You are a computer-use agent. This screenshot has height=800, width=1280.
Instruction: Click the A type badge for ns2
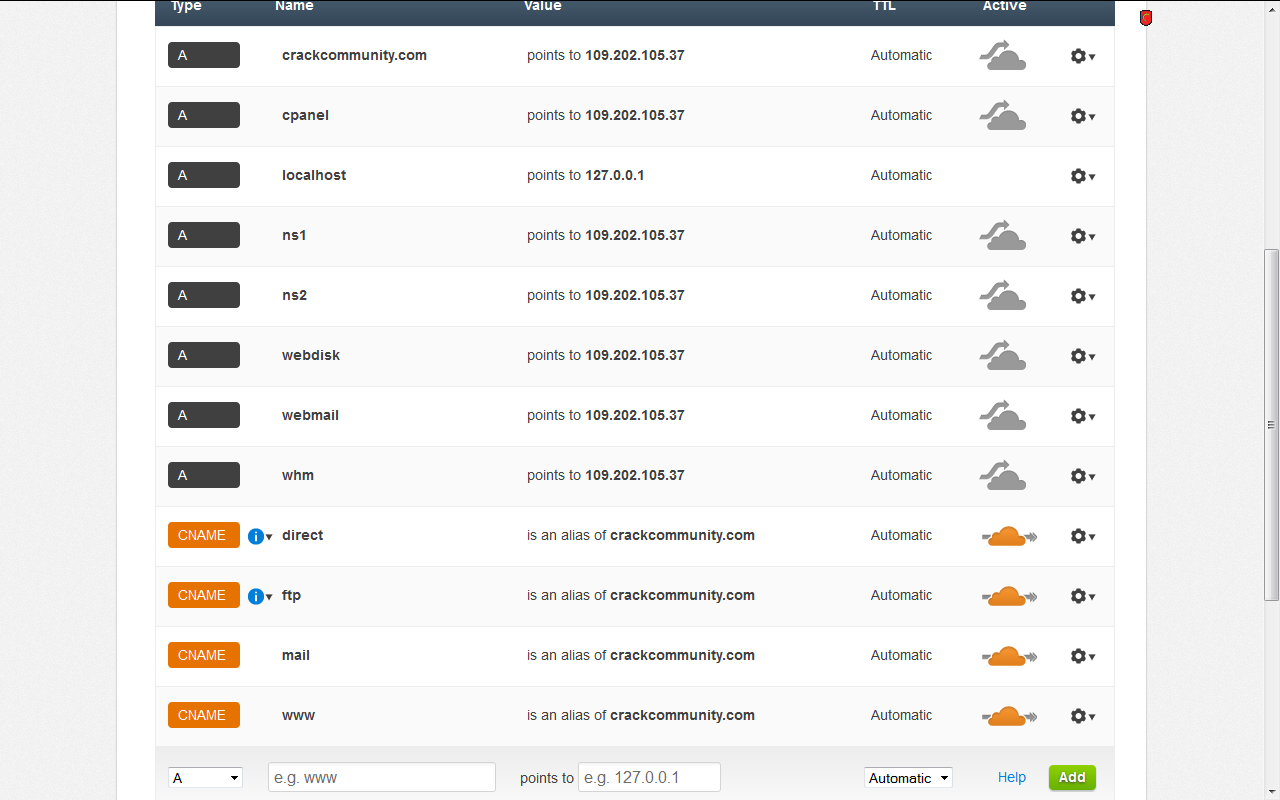pyautogui.click(x=204, y=295)
